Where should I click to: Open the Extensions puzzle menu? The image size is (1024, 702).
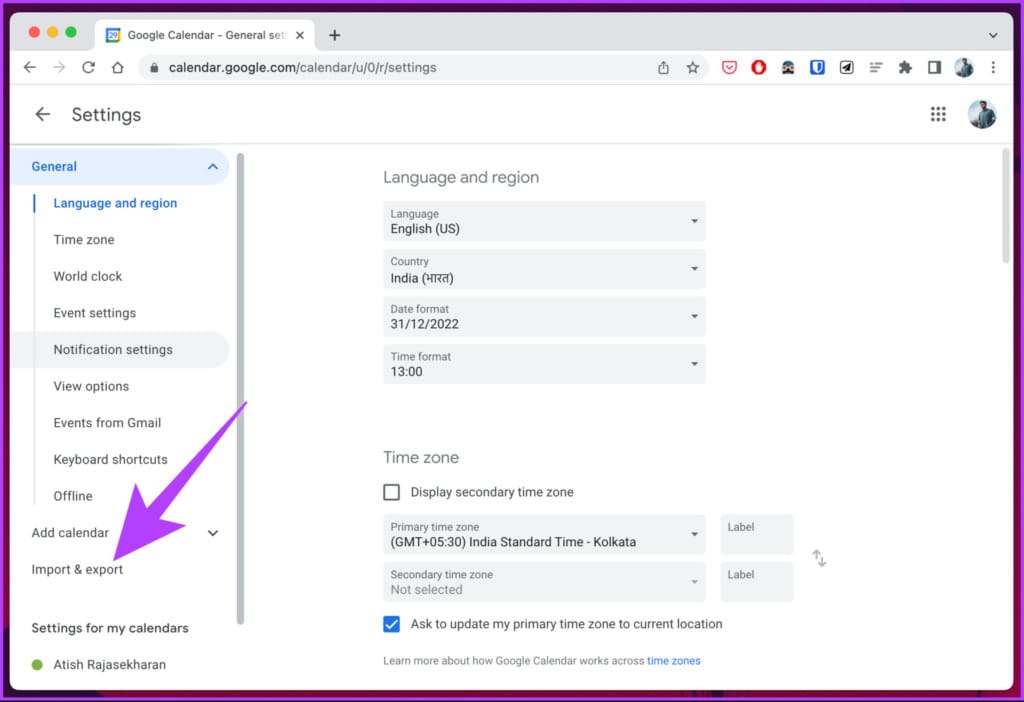(905, 67)
